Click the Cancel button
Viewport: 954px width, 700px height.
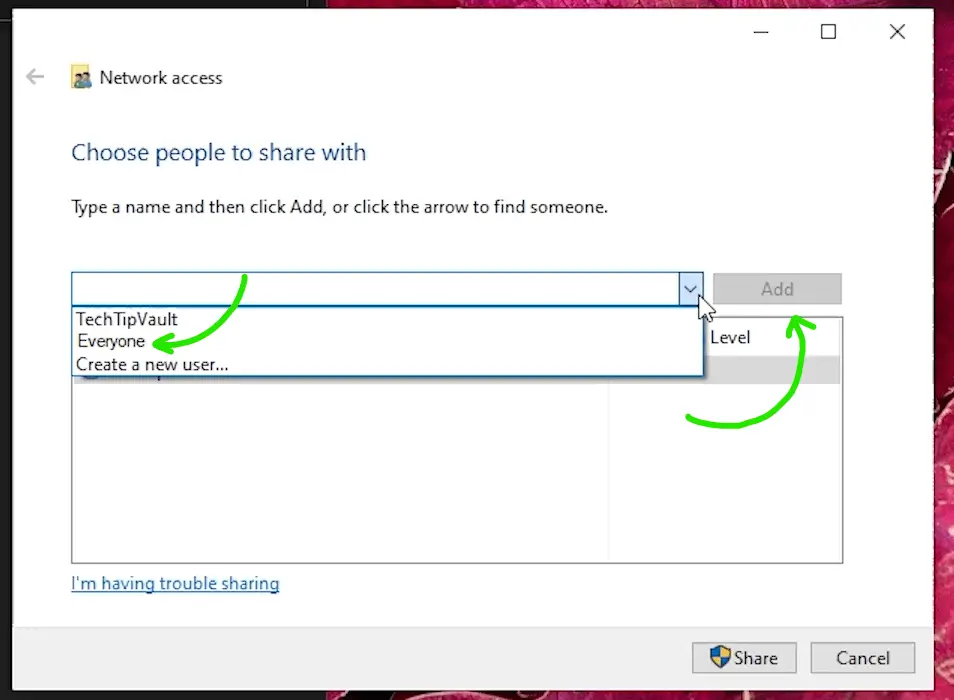863,657
